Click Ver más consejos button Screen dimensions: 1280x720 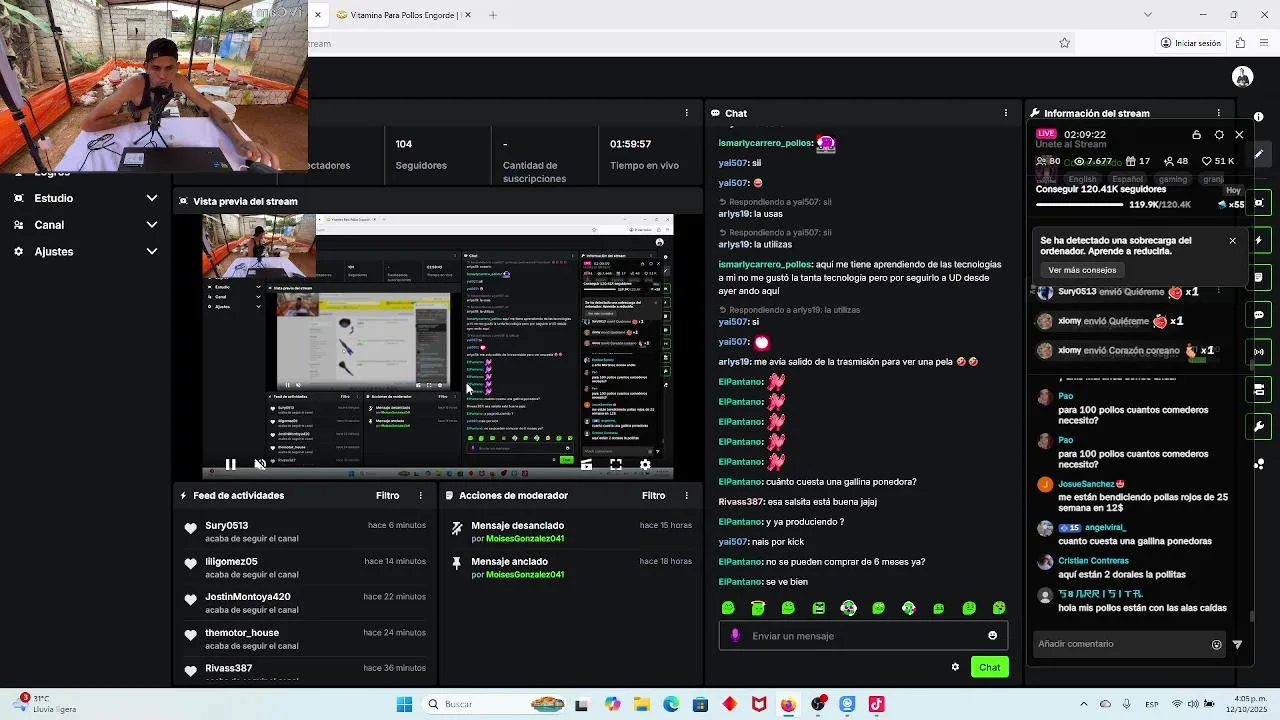[1082, 270]
